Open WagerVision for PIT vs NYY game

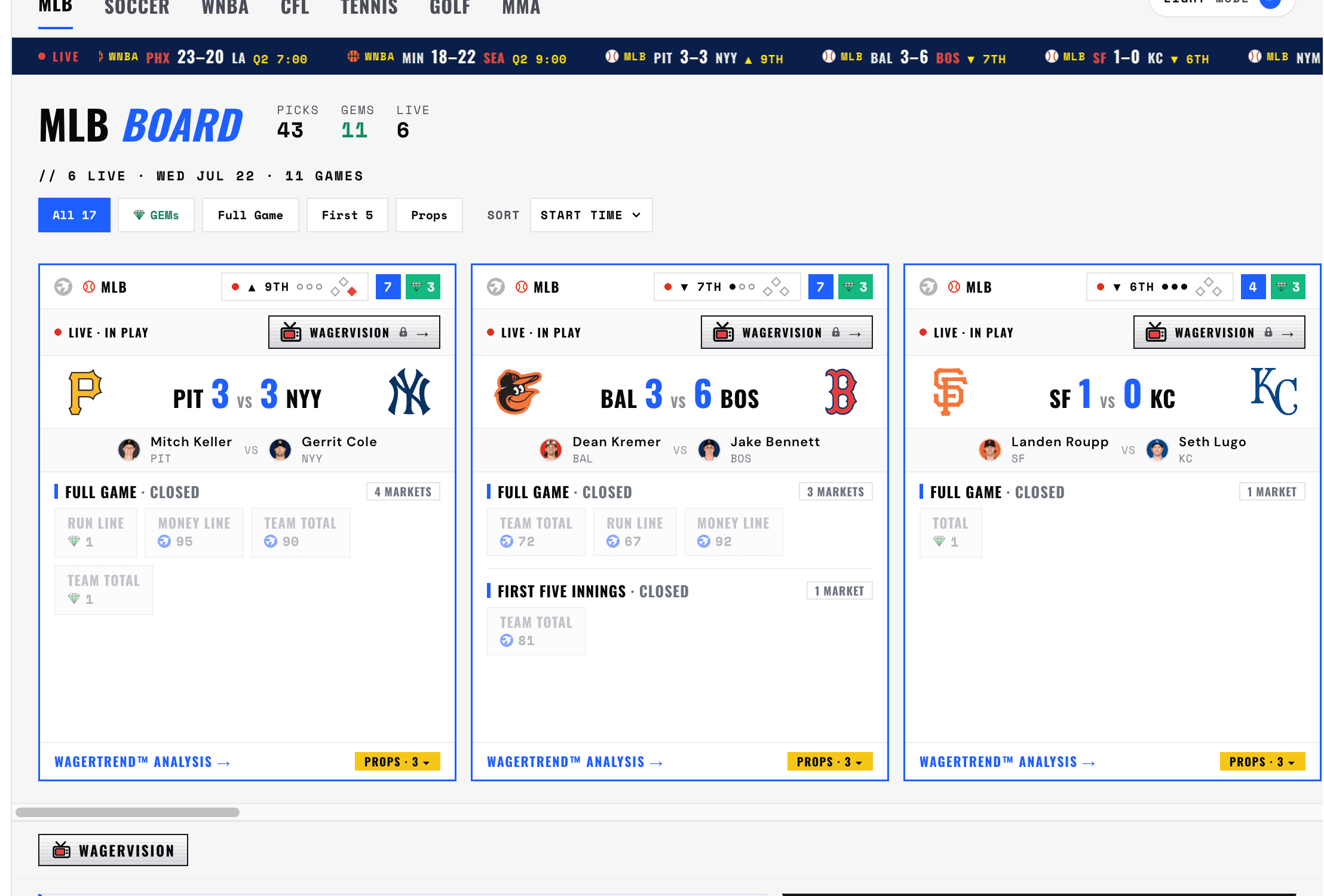[x=354, y=332]
